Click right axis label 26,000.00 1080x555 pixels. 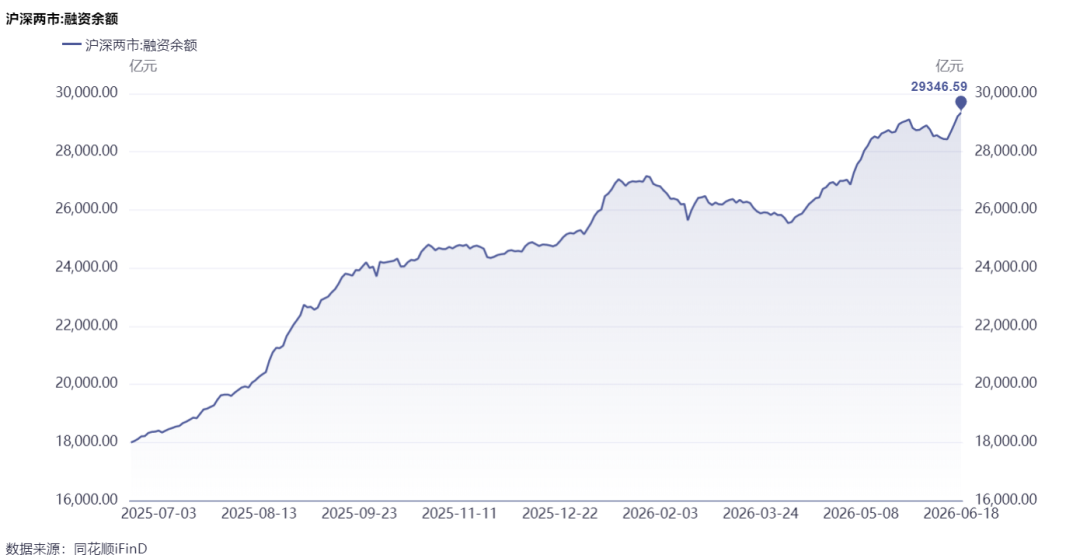click(1006, 208)
